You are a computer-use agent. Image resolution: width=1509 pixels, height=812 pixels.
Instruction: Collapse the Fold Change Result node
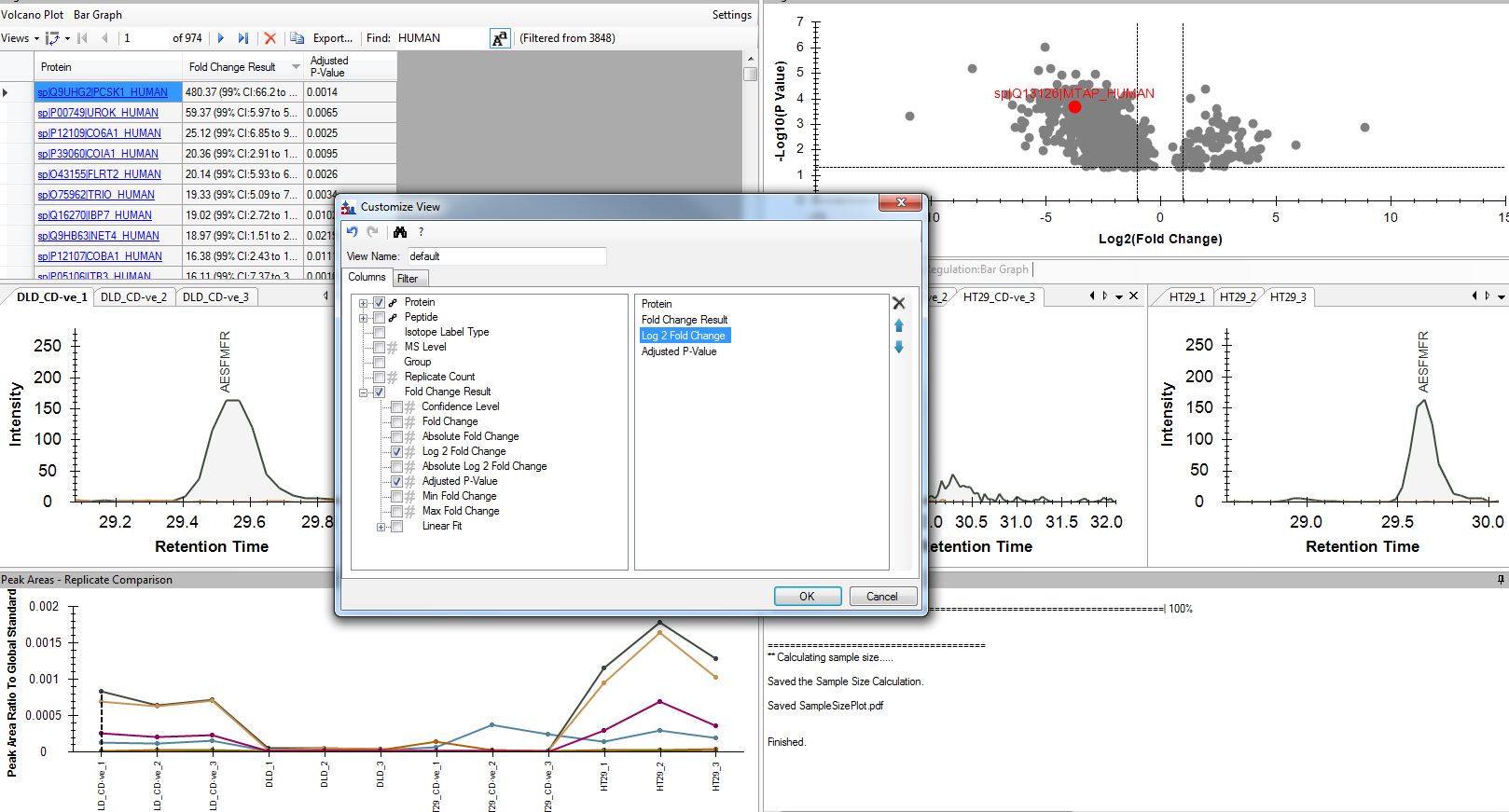[x=363, y=392]
